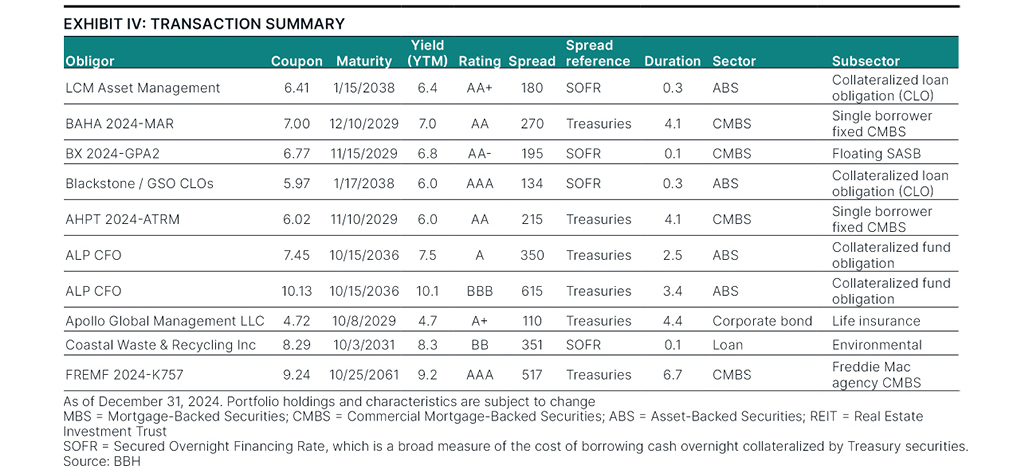The width and height of the screenshot is (1024, 476).
Task: Click spread value 517
Action: pos(532,375)
